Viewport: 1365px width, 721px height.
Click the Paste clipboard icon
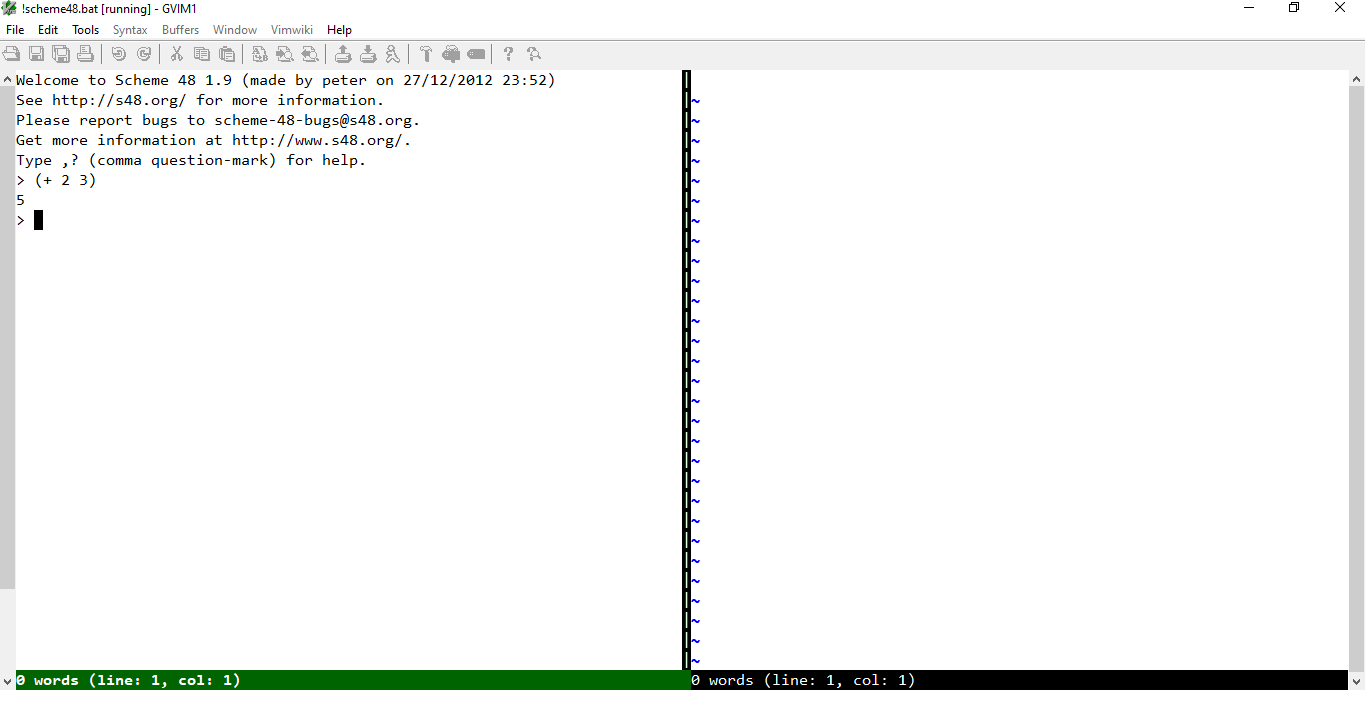pyautogui.click(x=227, y=54)
